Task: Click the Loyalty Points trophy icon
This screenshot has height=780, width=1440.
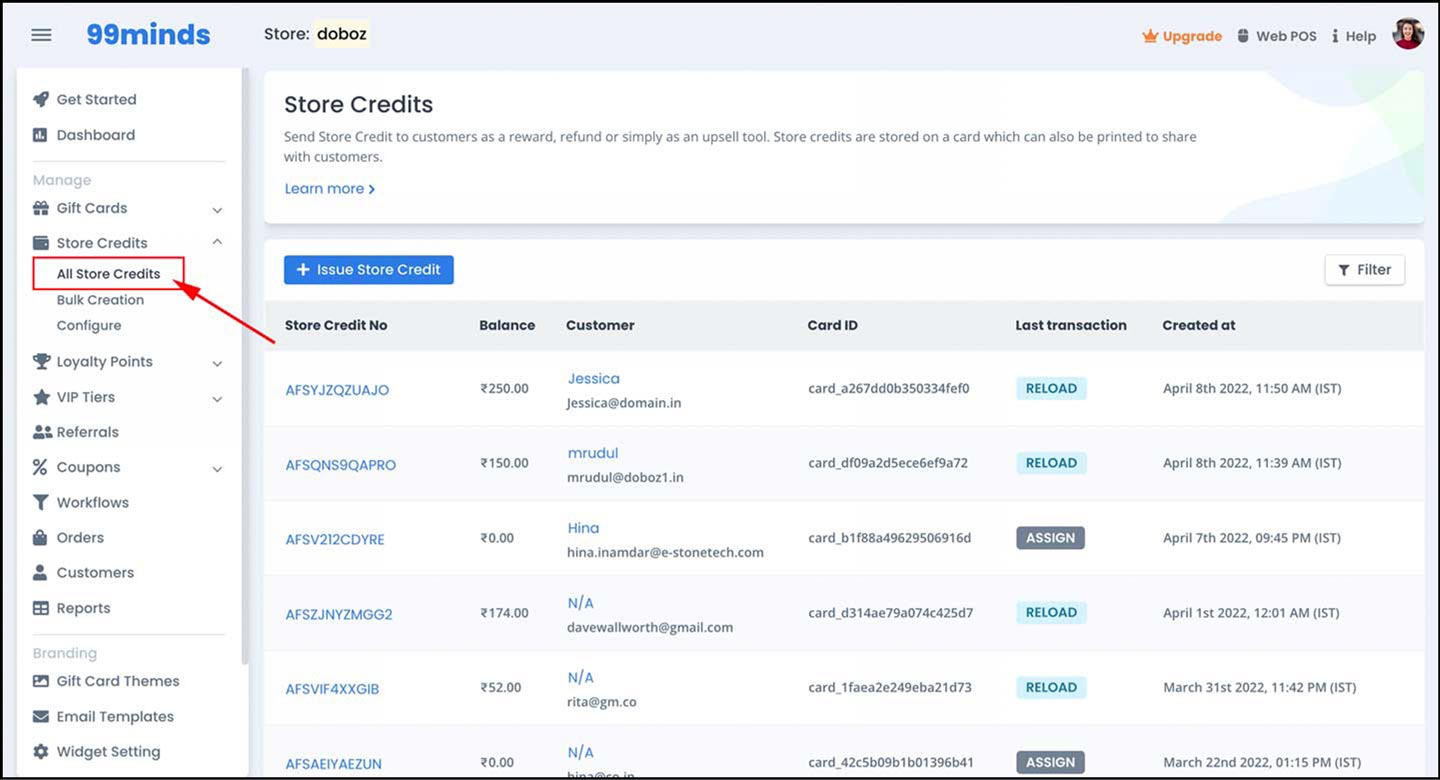Action: click(x=41, y=362)
